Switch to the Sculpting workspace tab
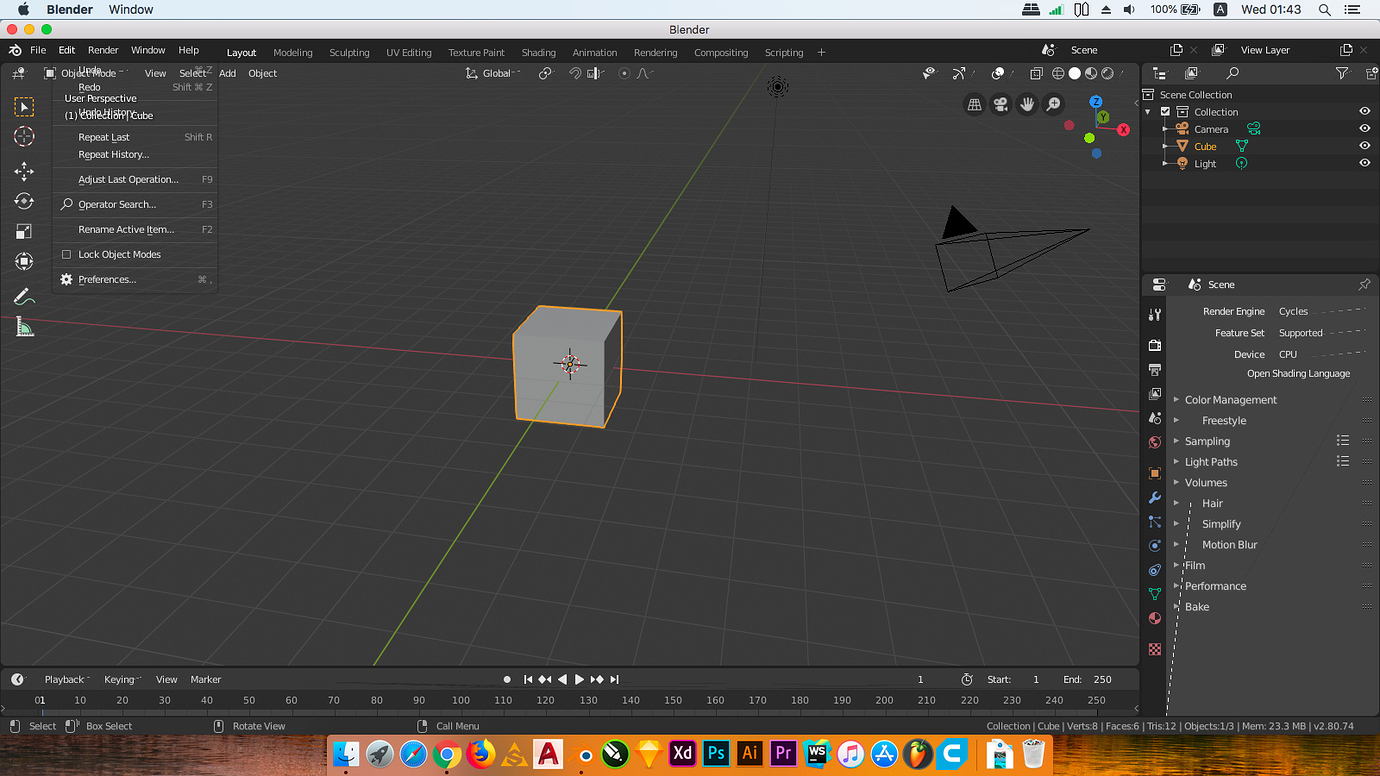1380x776 pixels. [349, 52]
